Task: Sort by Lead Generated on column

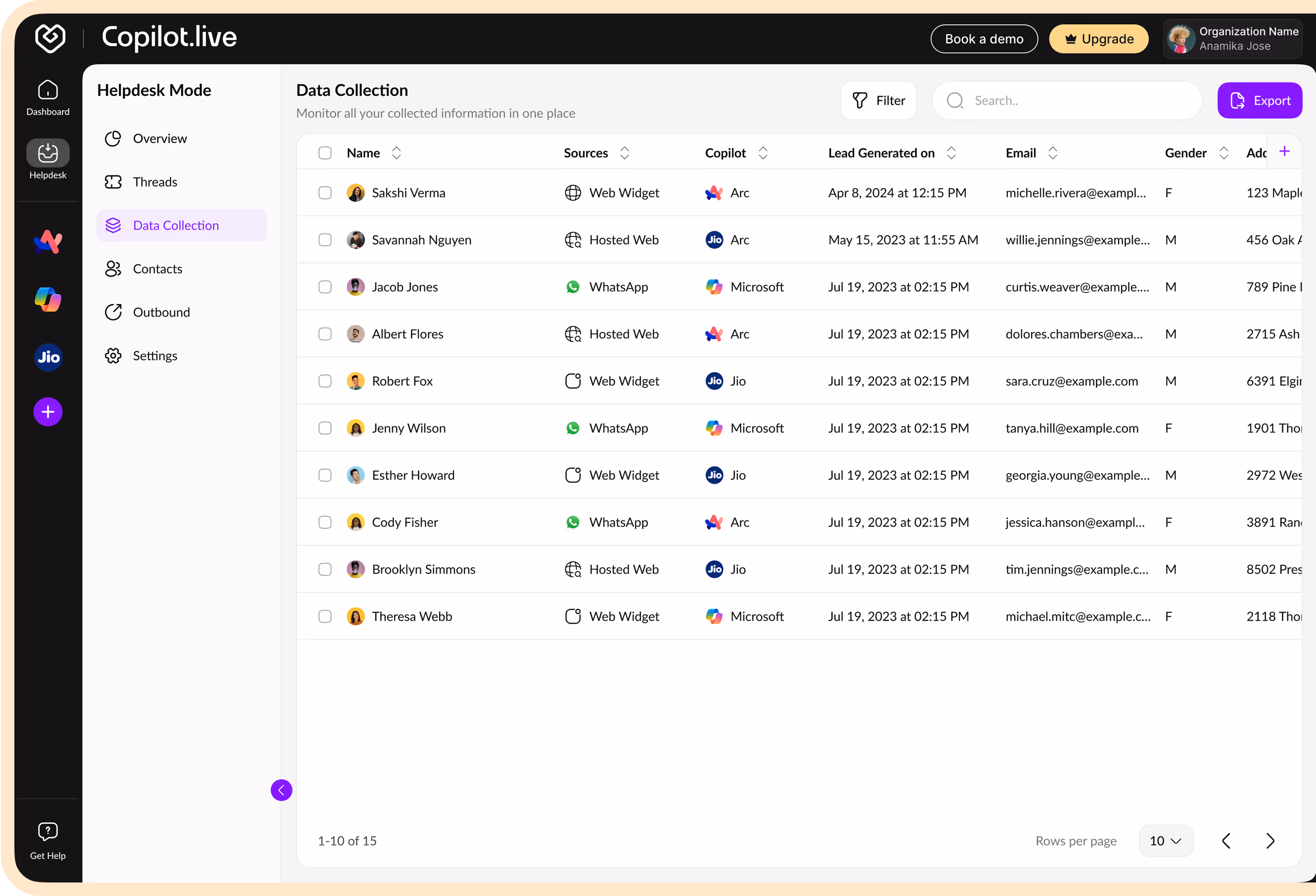Action: click(x=951, y=153)
